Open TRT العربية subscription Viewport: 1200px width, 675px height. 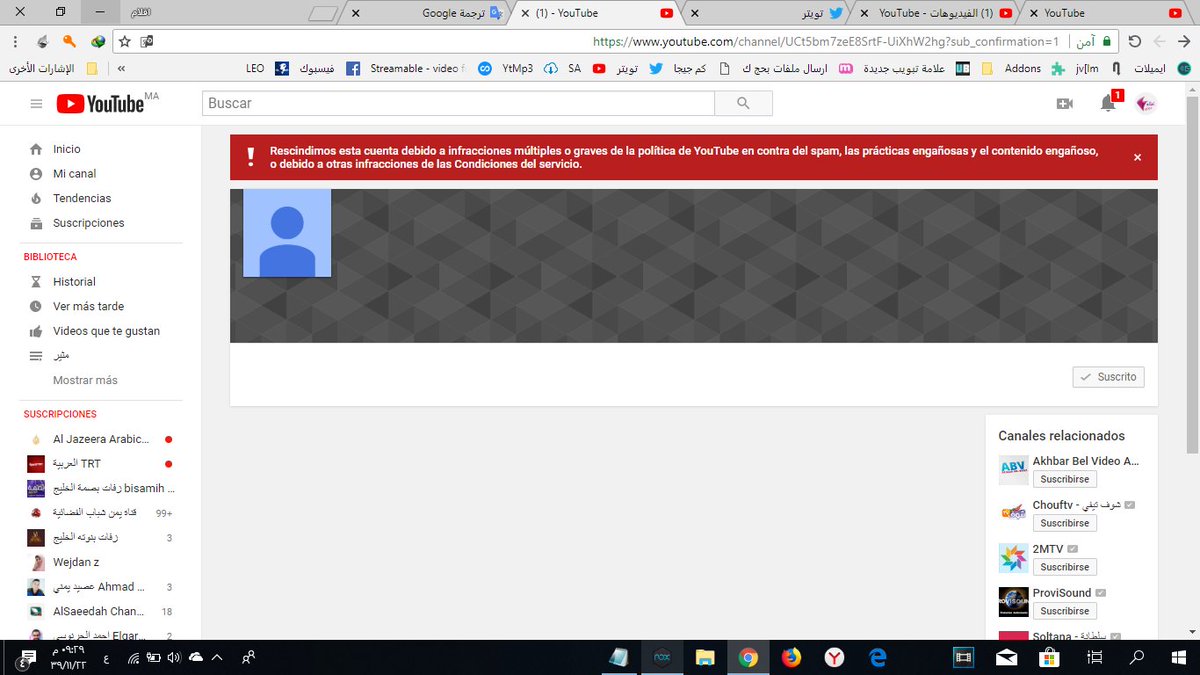[x=77, y=464]
